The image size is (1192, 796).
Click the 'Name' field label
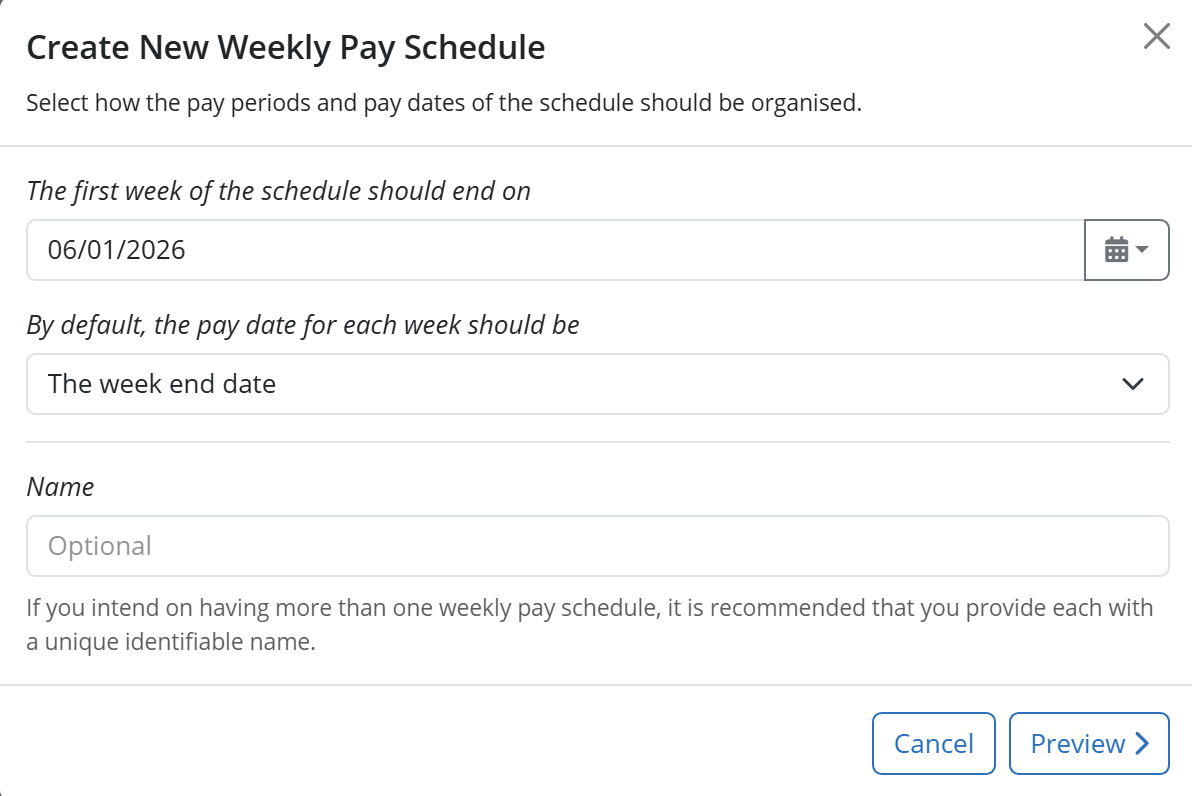click(x=60, y=487)
